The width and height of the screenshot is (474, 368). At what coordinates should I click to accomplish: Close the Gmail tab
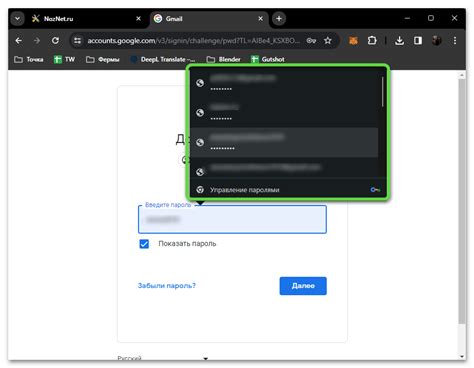[261, 19]
